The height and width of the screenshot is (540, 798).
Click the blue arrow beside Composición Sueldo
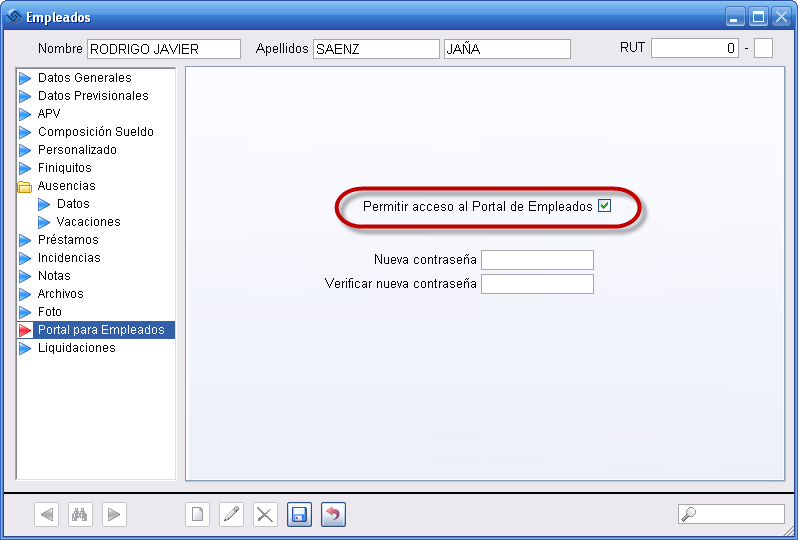(25, 132)
